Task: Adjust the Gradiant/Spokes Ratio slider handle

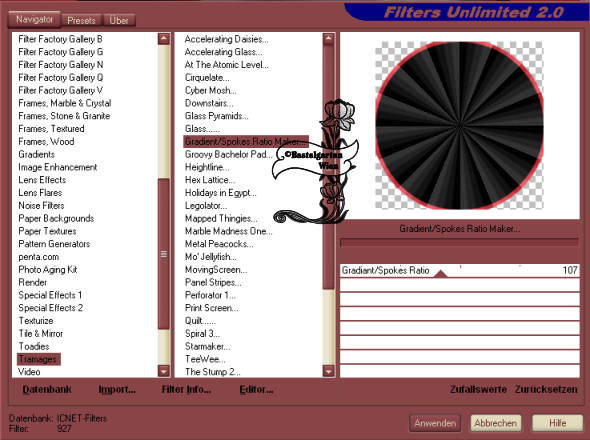Action: click(440, 274)
